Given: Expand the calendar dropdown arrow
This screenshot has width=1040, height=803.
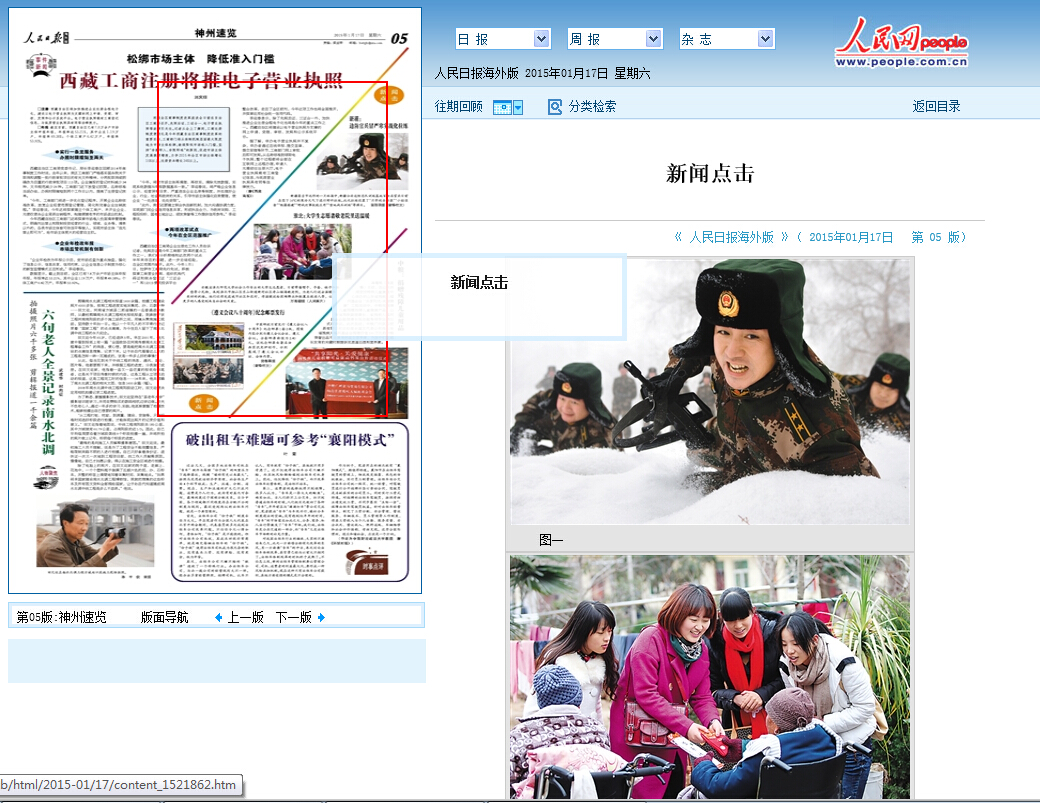Looking at the screenshot, I should [x=518, y=107].
